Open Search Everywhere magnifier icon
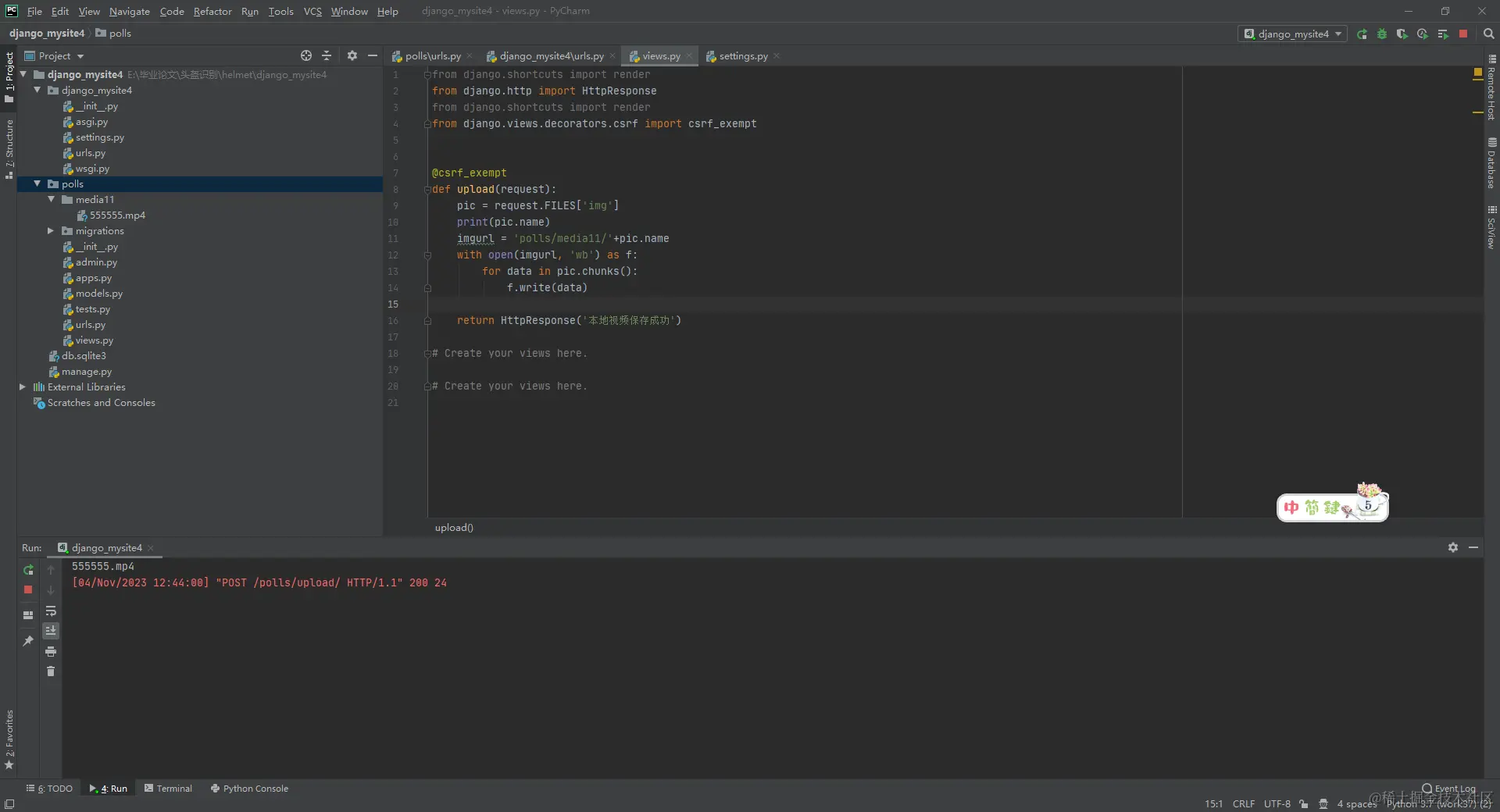Viewport: 1500px width, 812px height. click(1489, 34)
